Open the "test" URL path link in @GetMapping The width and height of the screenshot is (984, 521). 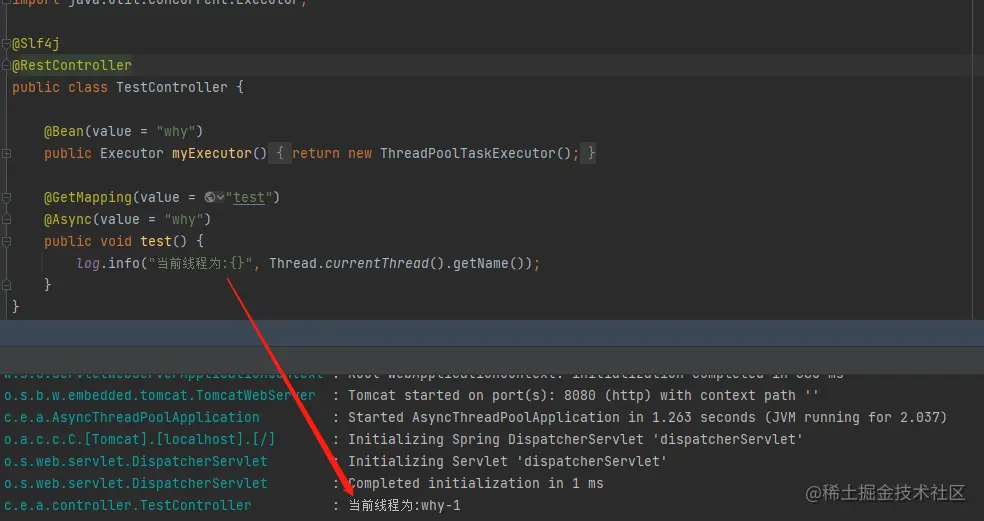click(x=249, y=197)
